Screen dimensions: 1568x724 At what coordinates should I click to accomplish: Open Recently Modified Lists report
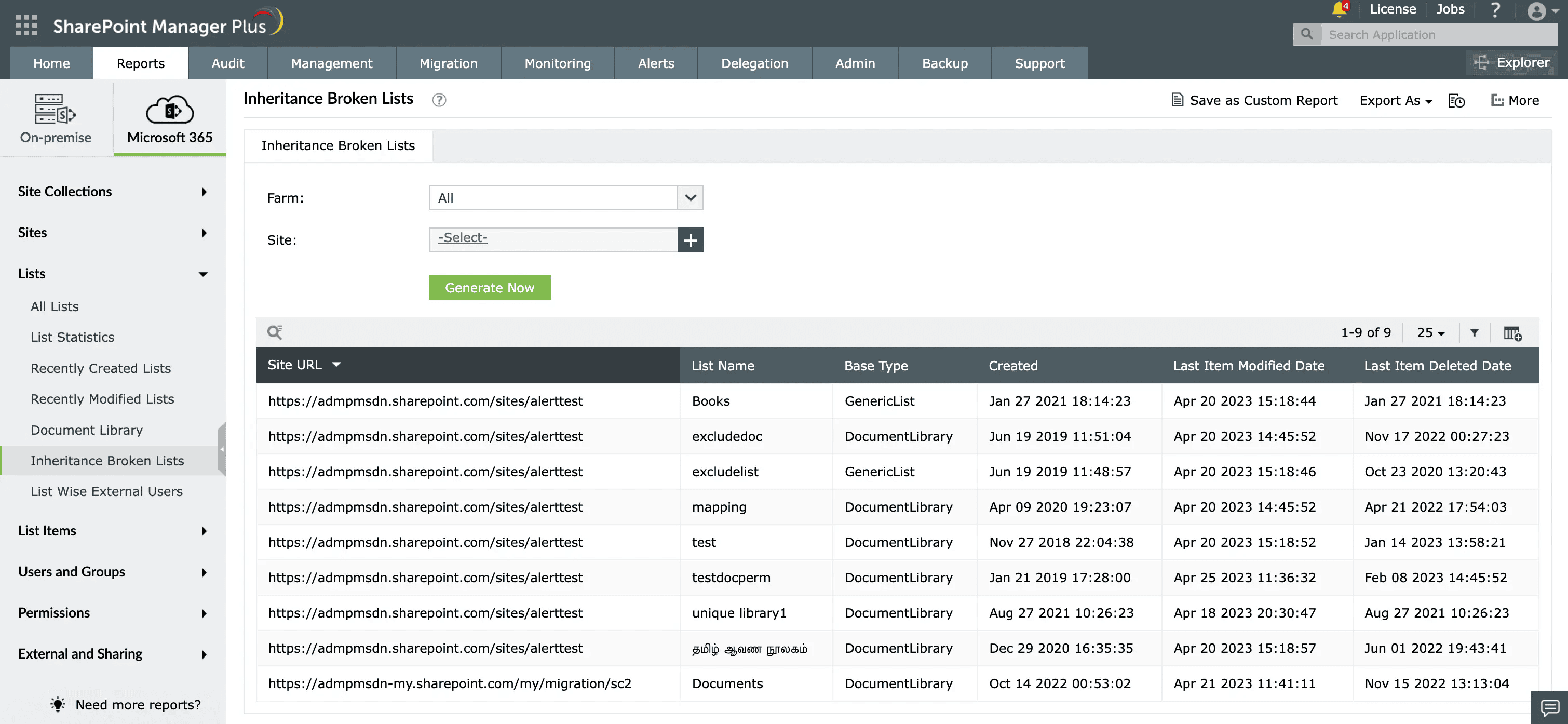[102, 399]
